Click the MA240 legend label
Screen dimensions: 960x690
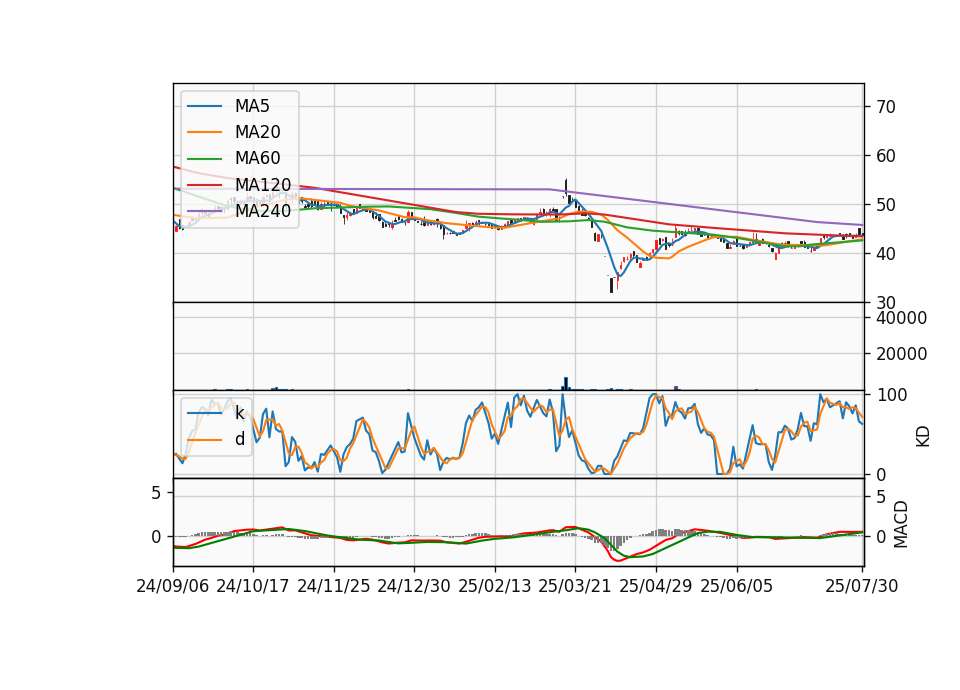pyautogui.click(x=263, y=211)
